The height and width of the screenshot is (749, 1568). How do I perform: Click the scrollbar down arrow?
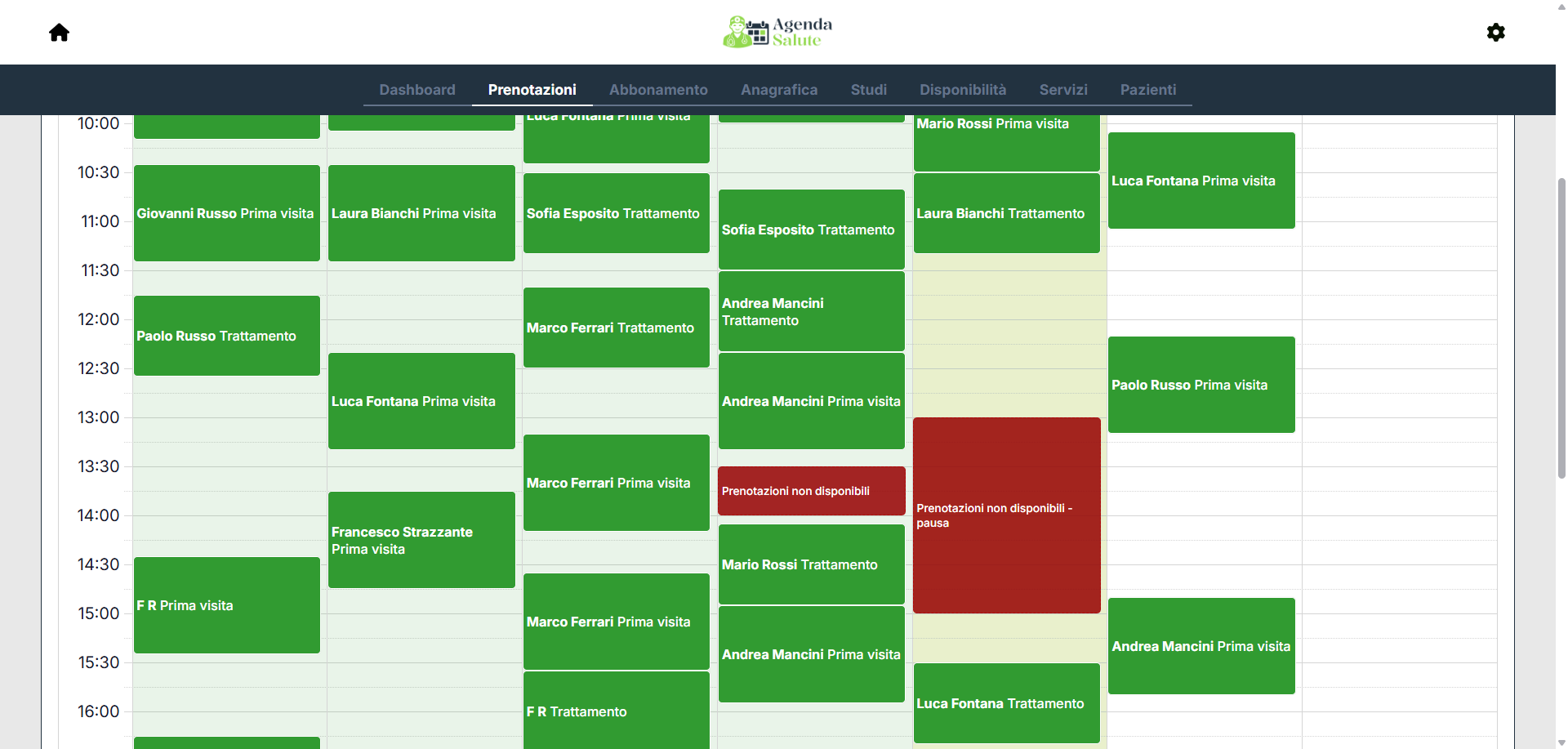[1561, 742]
